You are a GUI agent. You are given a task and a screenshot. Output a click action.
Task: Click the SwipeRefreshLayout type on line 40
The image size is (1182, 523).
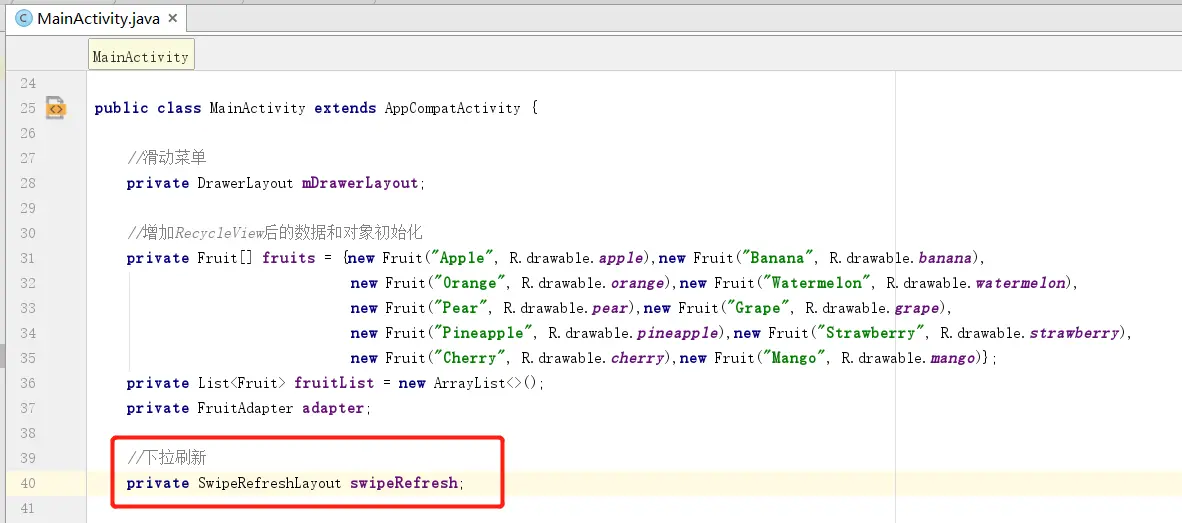269,483
